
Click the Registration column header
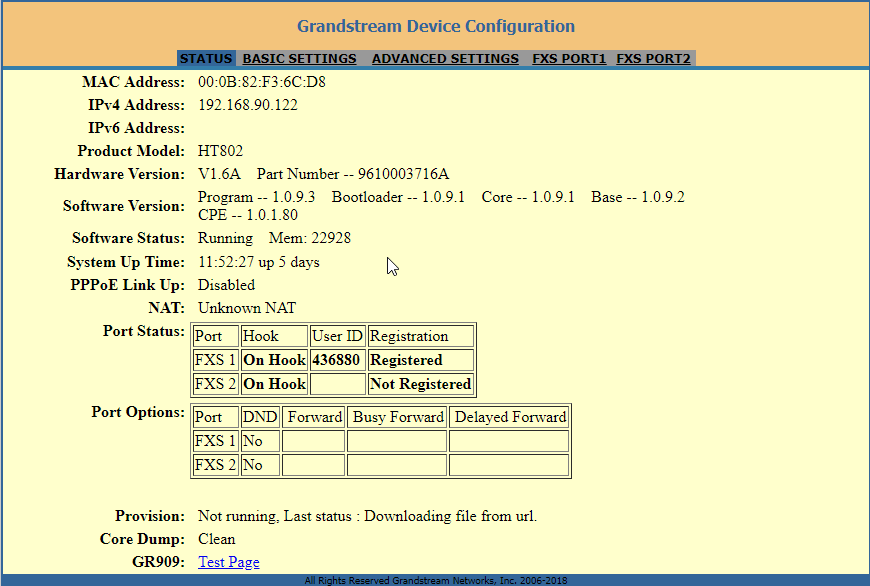point(421,336)
